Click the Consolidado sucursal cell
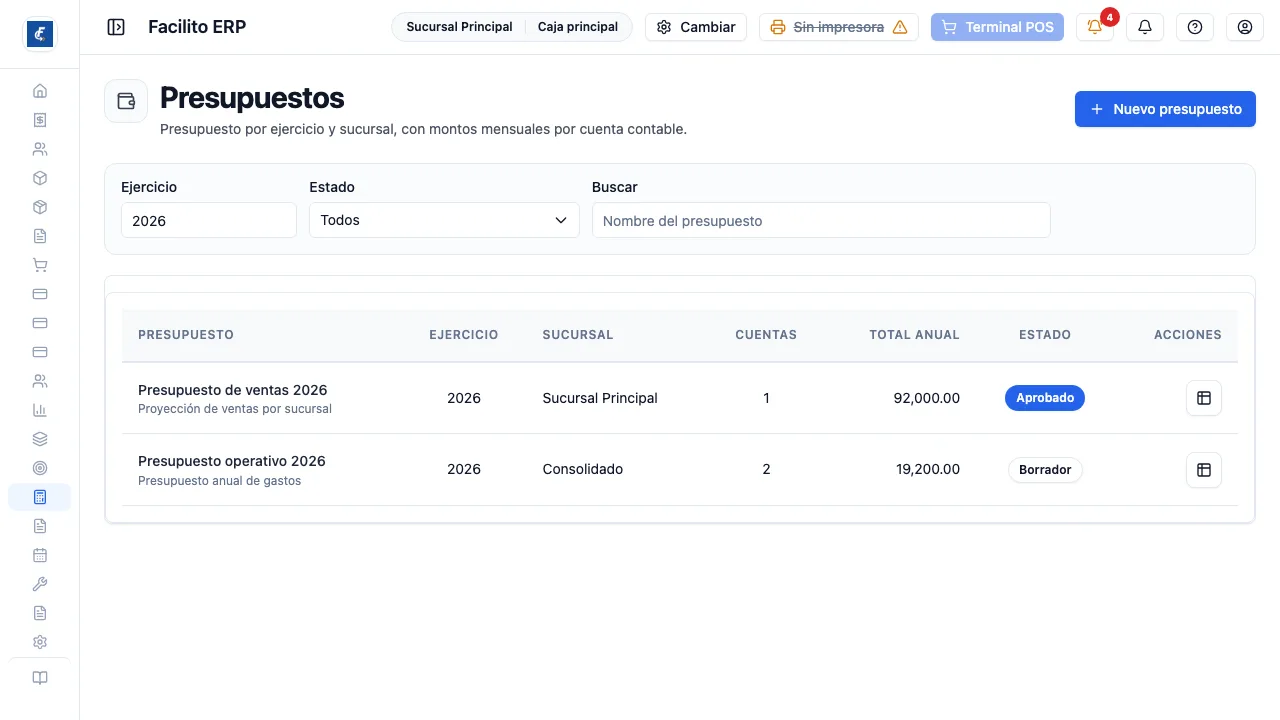The height and width of the screenshot is (720, 1280). [583, 469]
